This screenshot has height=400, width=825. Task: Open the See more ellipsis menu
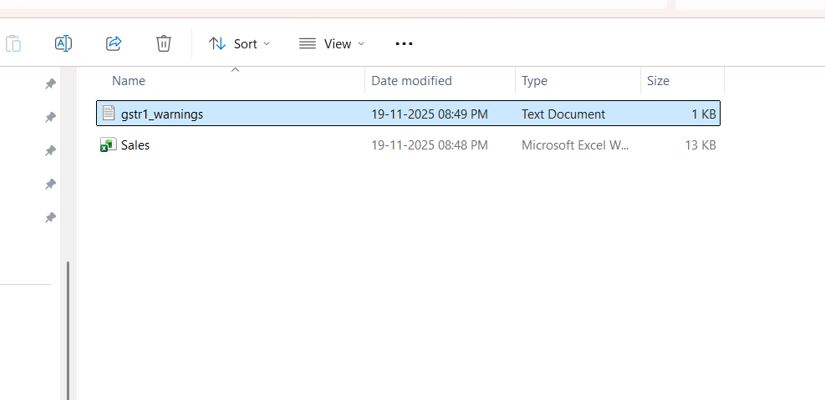click(x=404, y=43)
